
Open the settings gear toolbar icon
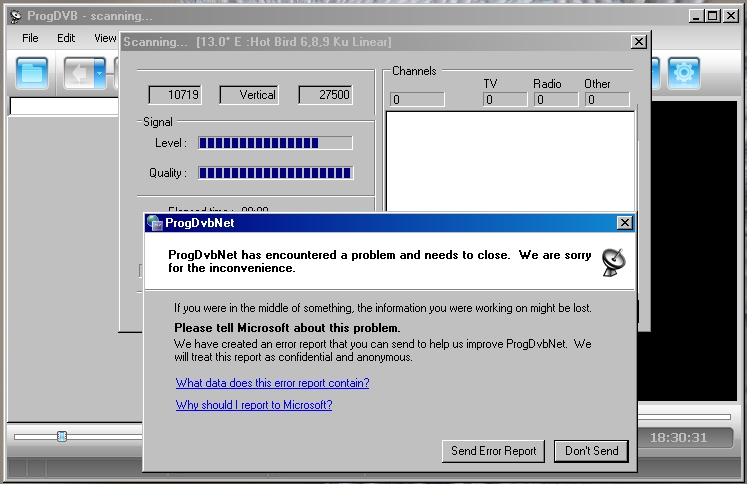pyautogui.click(x=684, y=73)
